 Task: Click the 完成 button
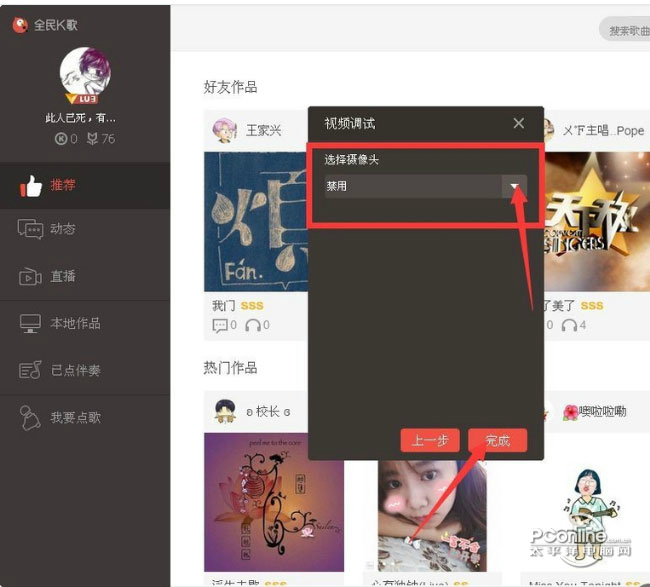(x=497, y=440)
